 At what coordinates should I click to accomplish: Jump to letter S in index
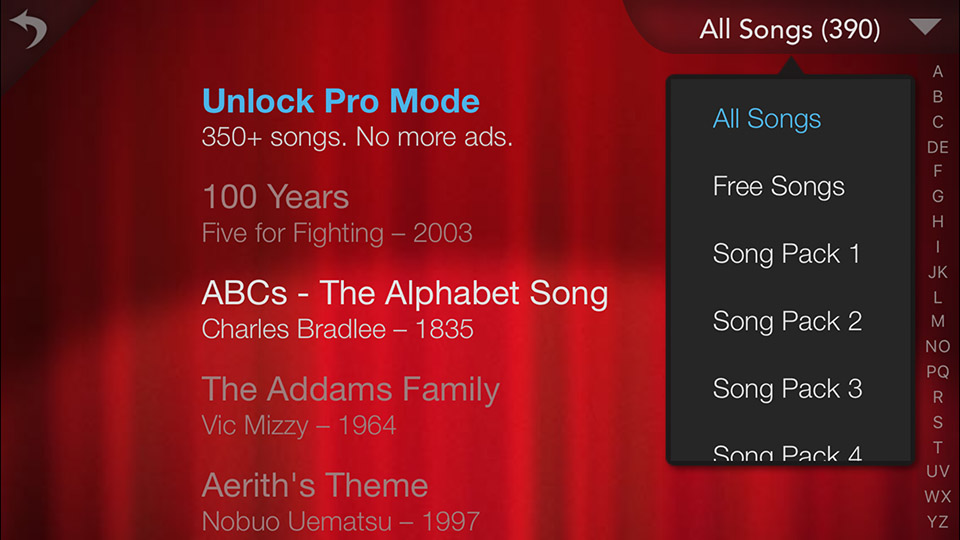tap(937, 422)
